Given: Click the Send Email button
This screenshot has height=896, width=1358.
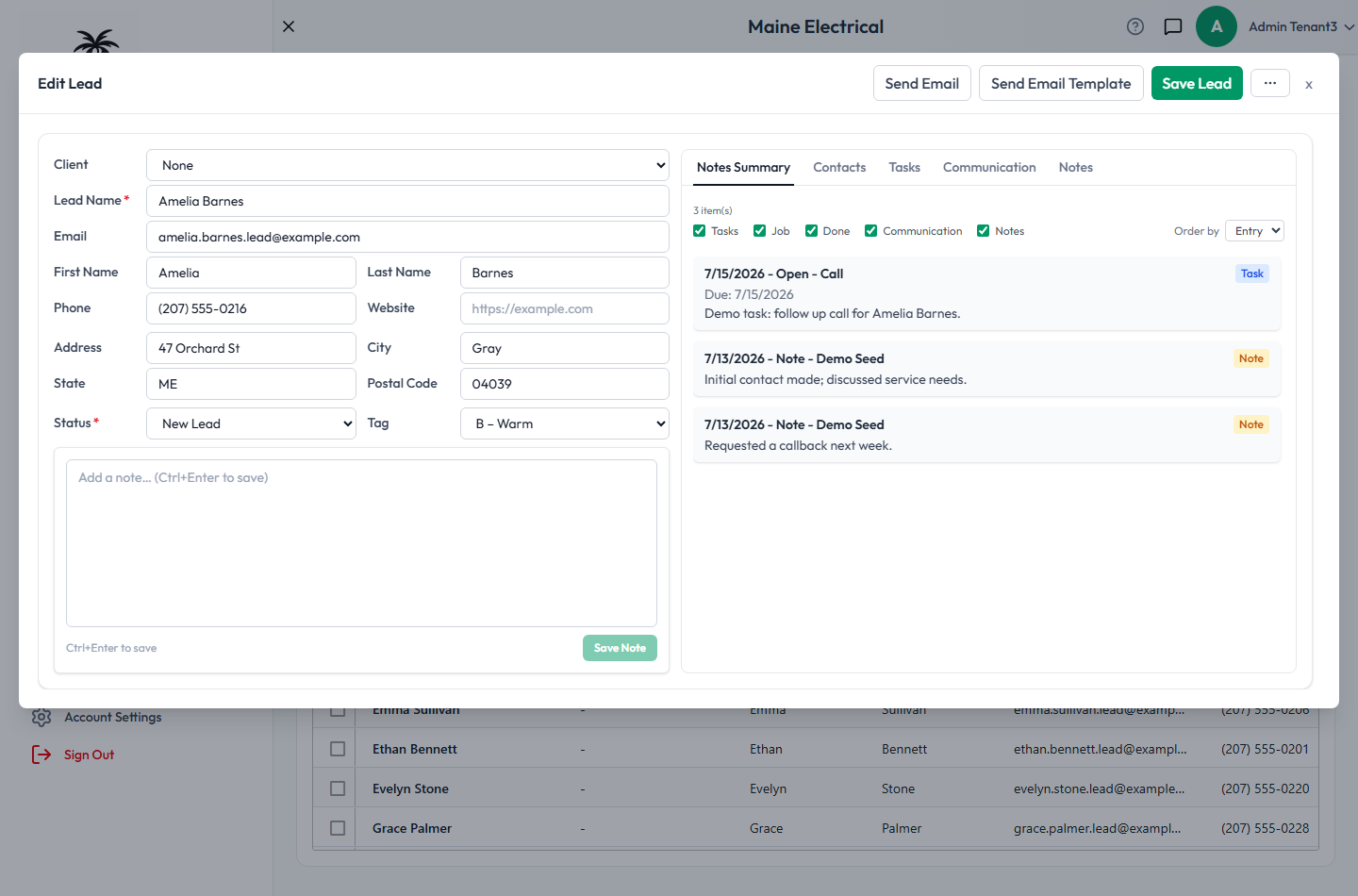Looking at the screenshot, I should [x=921, y=83].
